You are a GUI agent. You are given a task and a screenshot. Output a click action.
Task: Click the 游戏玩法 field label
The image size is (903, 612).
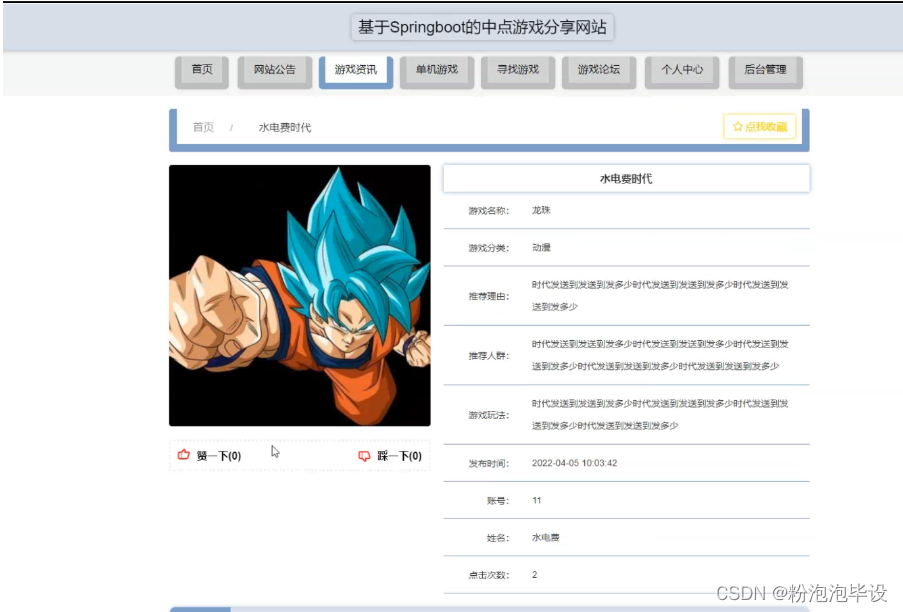[489, 415]
